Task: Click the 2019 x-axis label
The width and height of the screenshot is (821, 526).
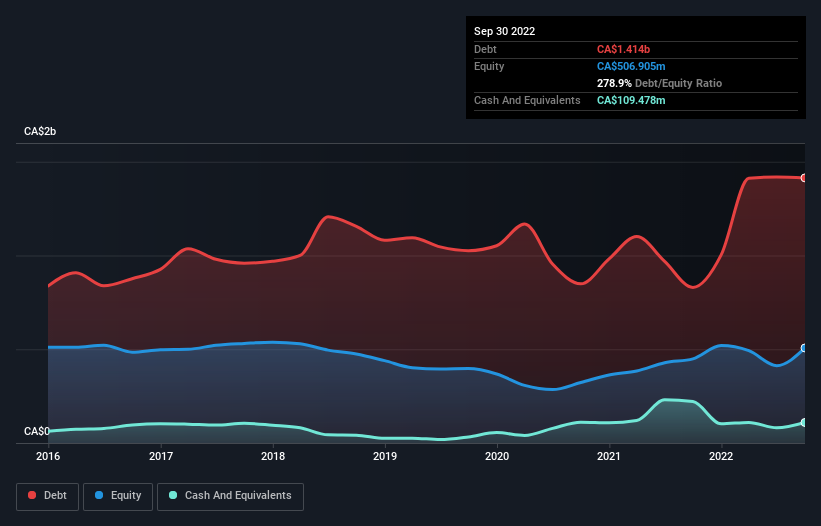Action: [x=385, y=456]
